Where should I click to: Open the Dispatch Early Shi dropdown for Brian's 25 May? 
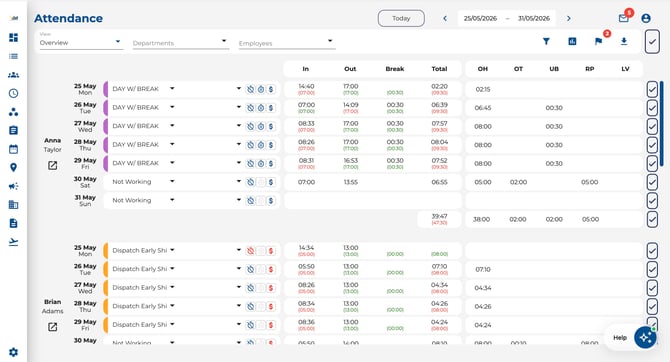tap(144, 250)
